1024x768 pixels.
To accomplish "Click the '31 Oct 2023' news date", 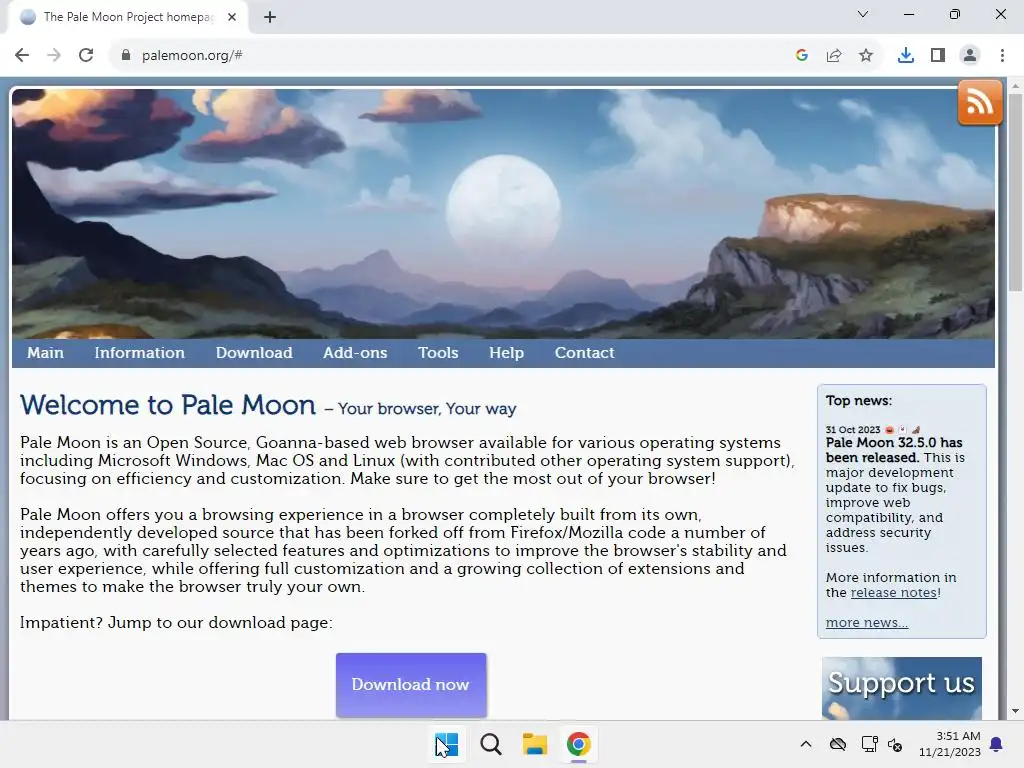I will [x=853, y=430].
